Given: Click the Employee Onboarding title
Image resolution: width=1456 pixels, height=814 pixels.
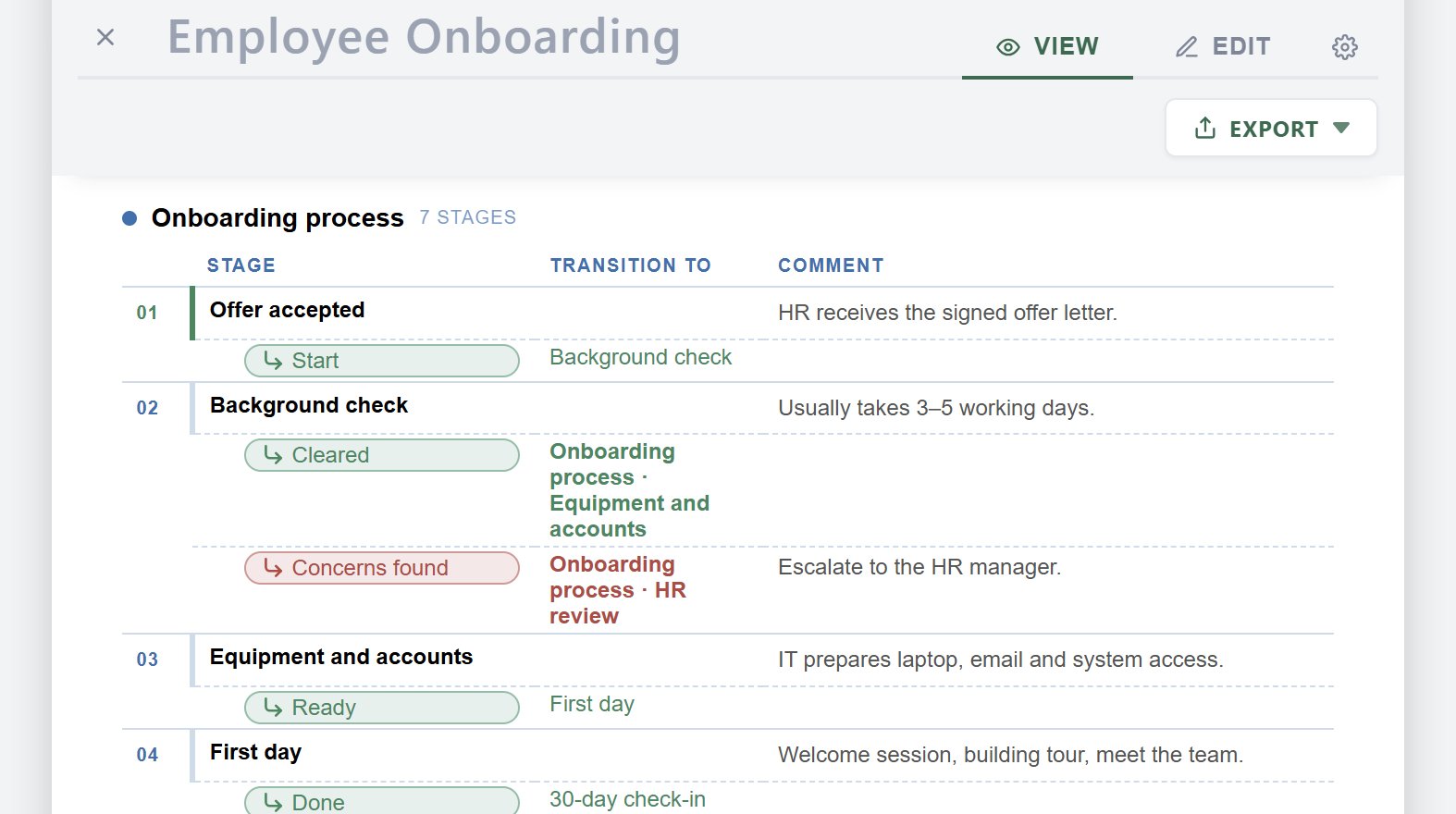Looking at the screenshot, I should [x=424, y=39].
